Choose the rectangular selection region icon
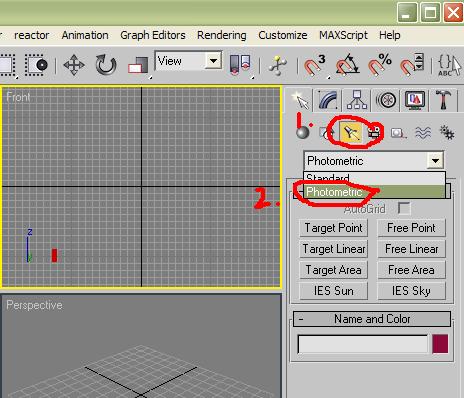Image resolution: width=464 pixels, height=398 pixels. [7, 65]
